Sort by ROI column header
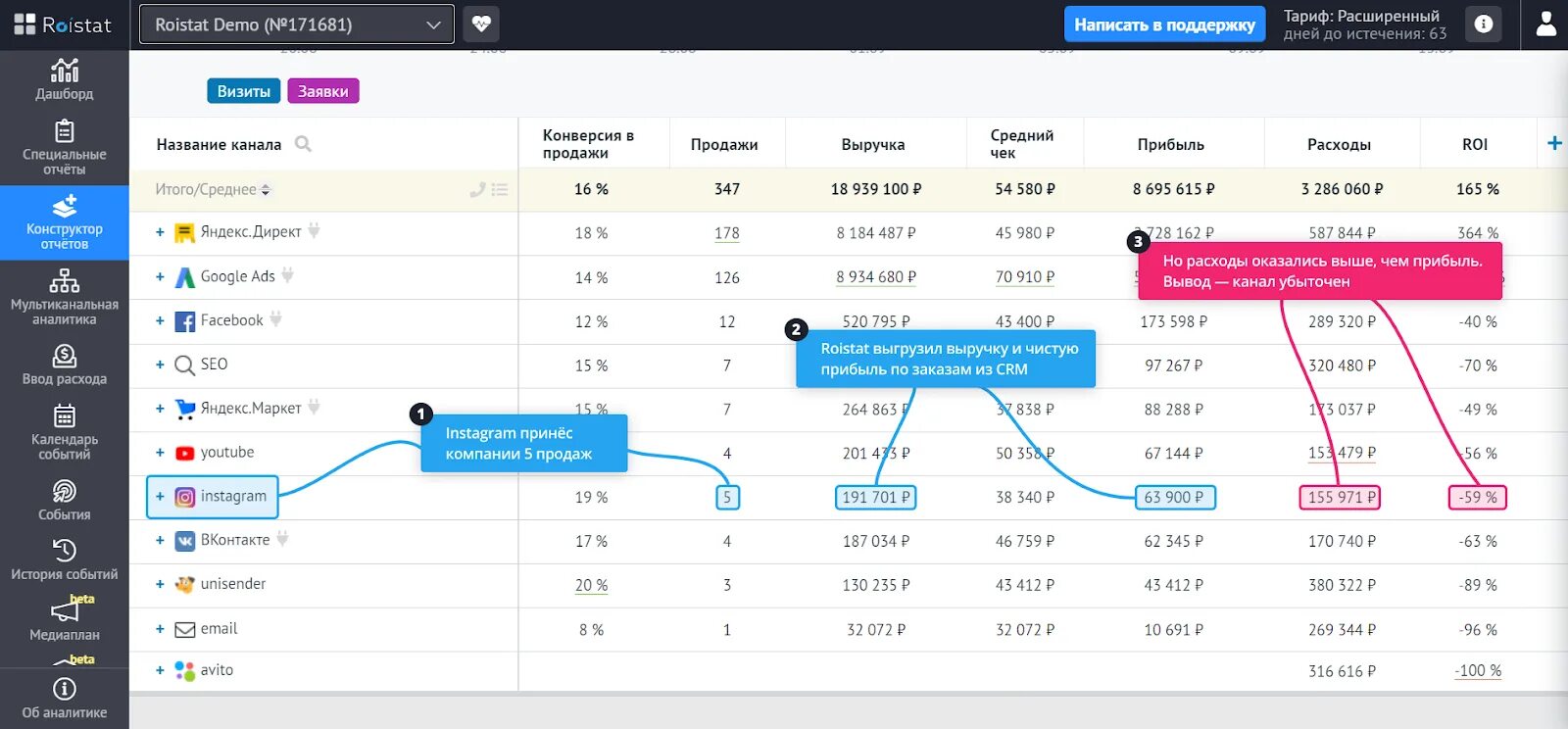Screen dimensions: 1568x729 [x=1475, y=144]
